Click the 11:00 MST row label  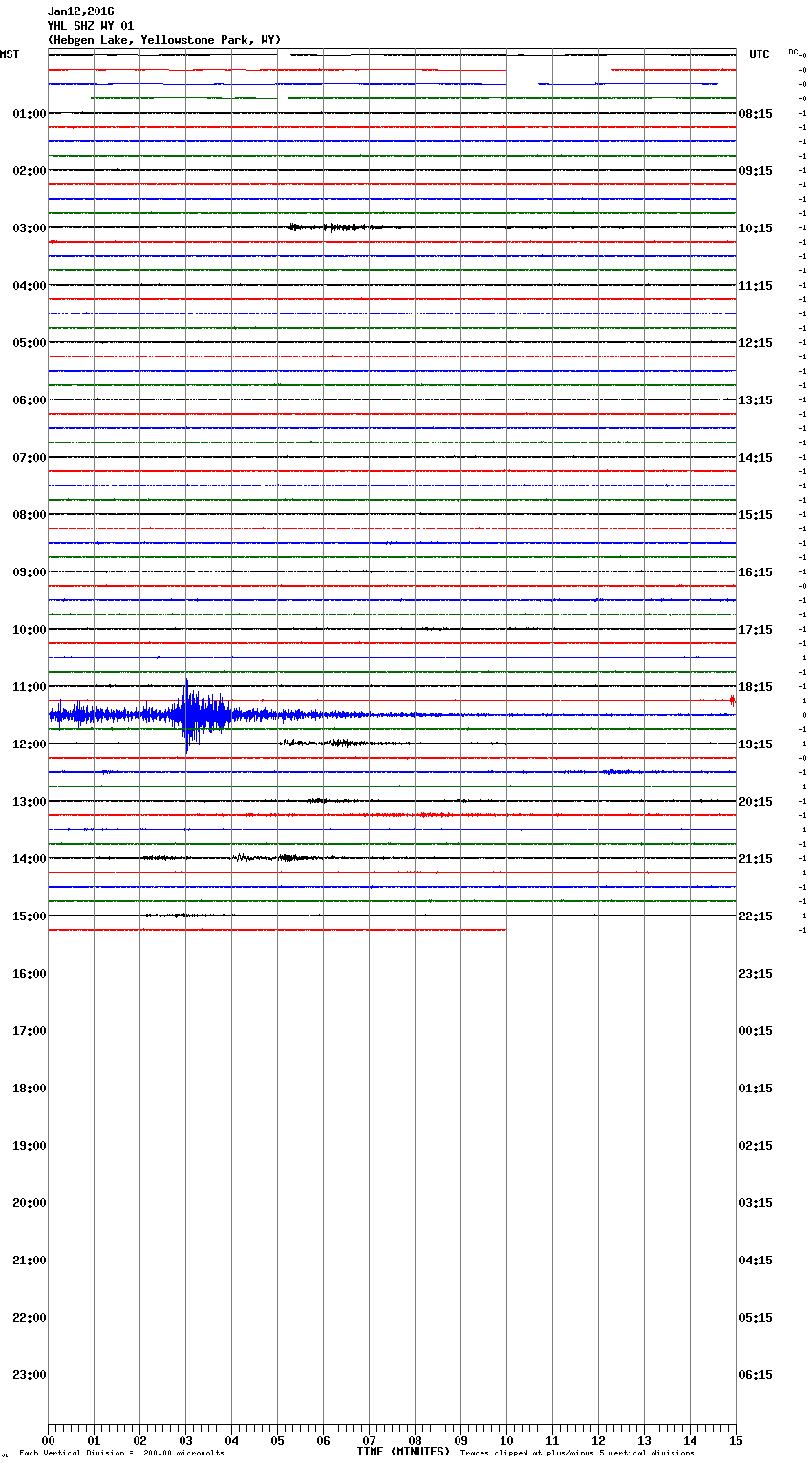point(30,687)
